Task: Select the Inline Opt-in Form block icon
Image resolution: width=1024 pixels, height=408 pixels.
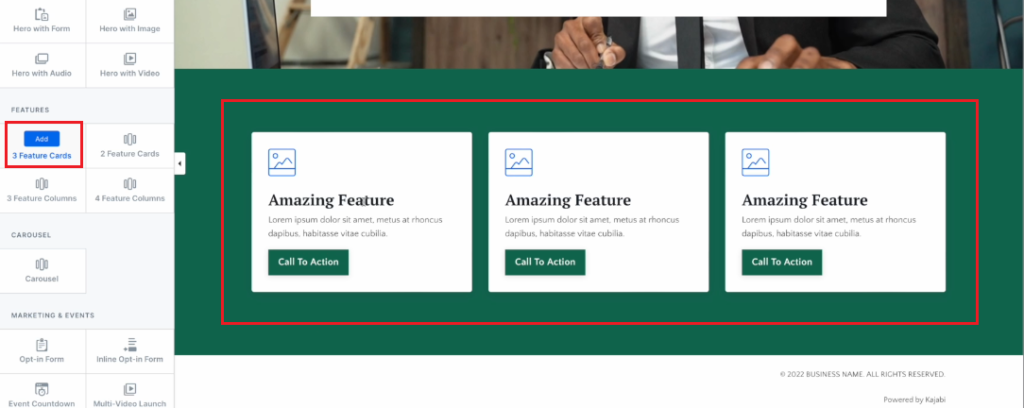Action: (130, 345)
